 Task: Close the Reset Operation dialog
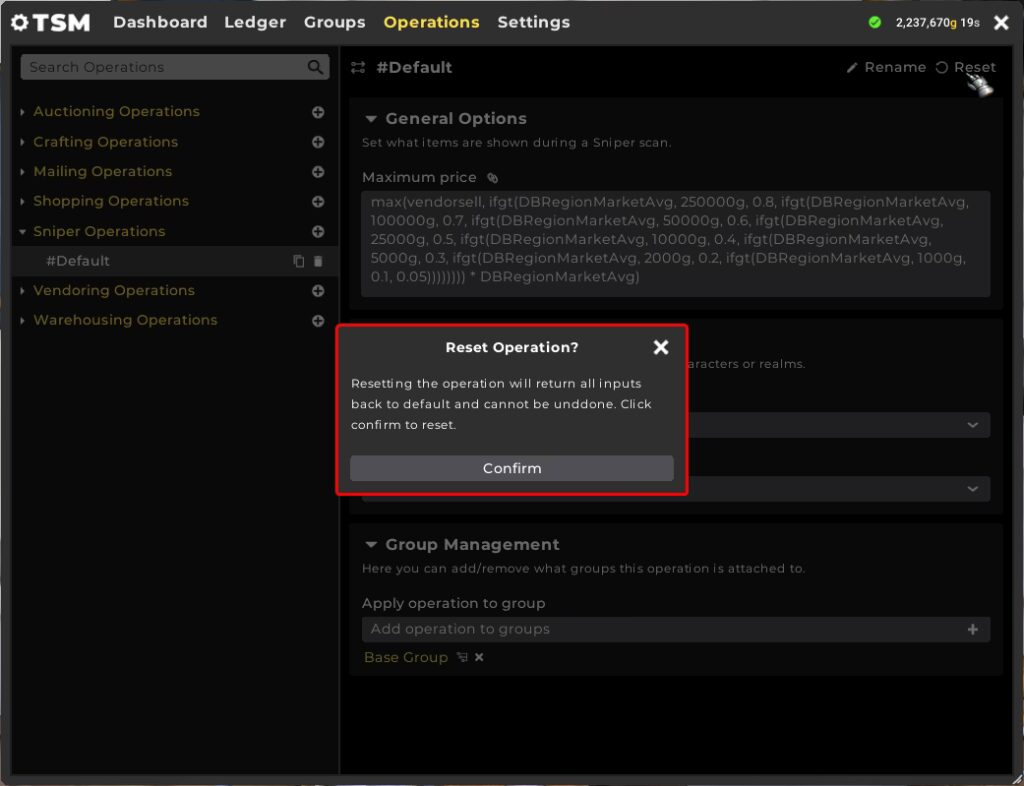(x=660, y=347)
